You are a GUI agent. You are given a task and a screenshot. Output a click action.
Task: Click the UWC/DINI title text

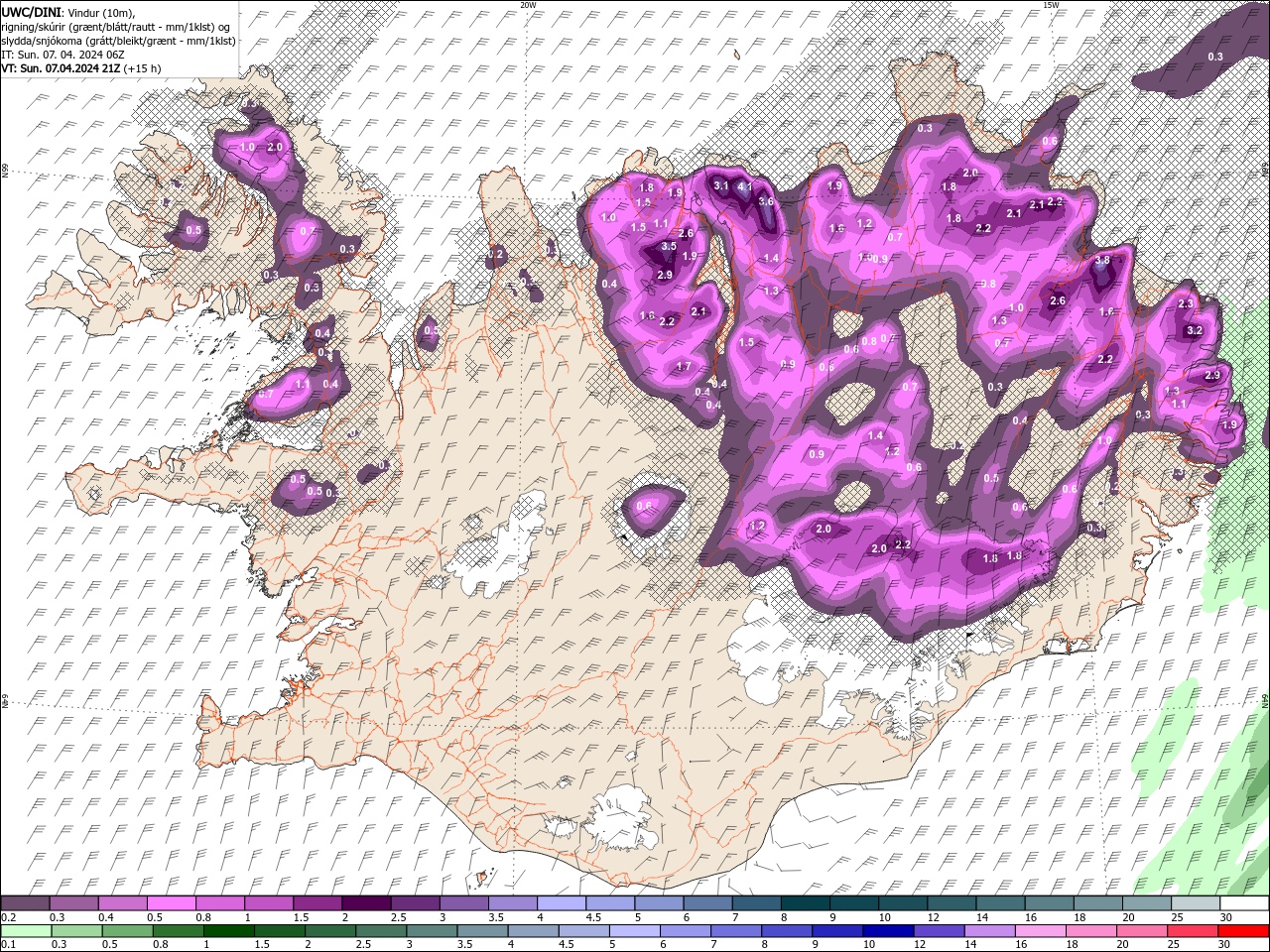[x=31, y=11]
